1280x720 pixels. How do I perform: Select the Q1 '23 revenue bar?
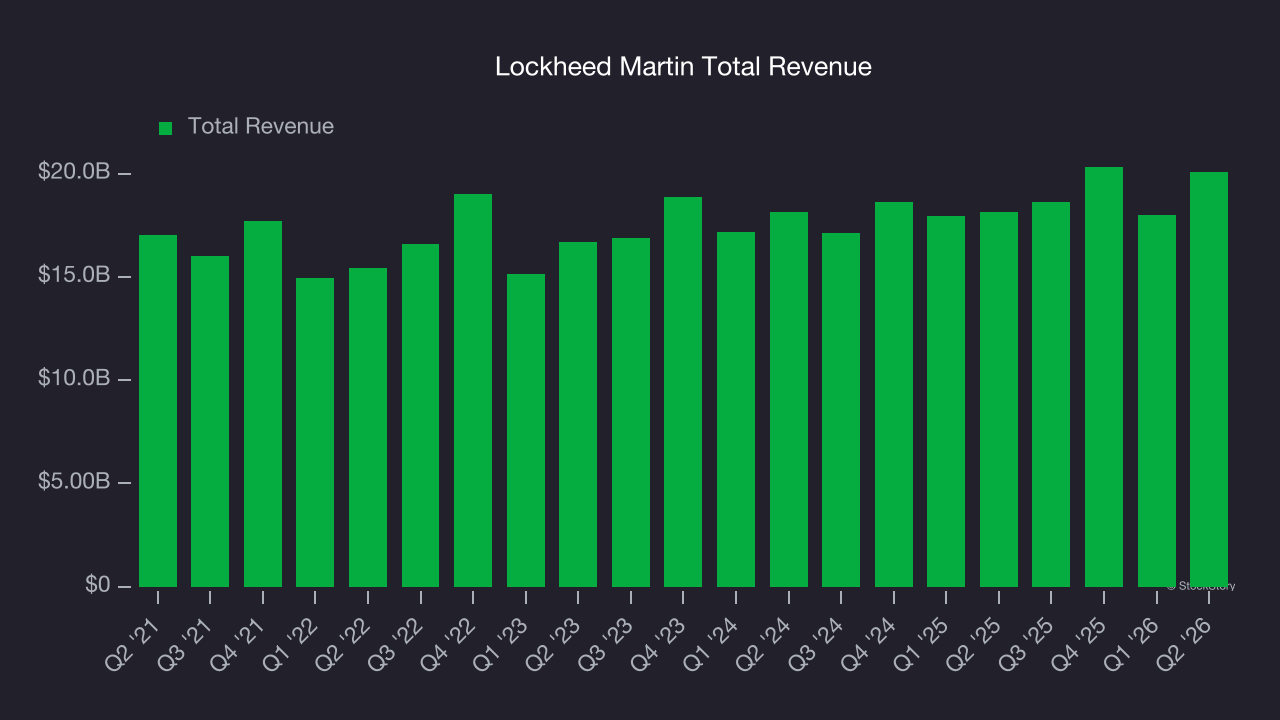pyautogui.click(x=526, y=430)
